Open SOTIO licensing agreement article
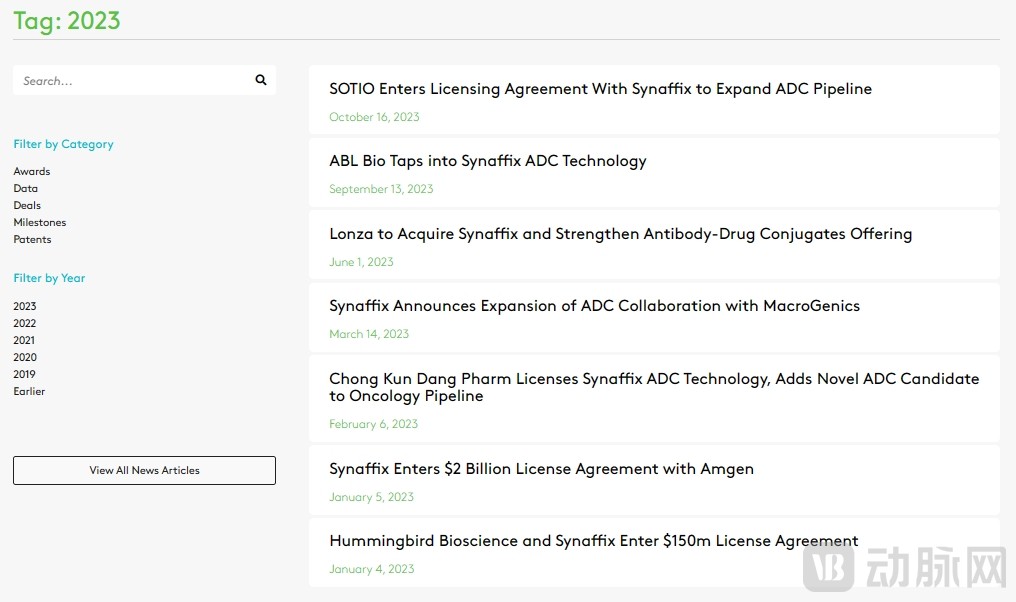Screen dimensions: 1016x602 point(600,89)
